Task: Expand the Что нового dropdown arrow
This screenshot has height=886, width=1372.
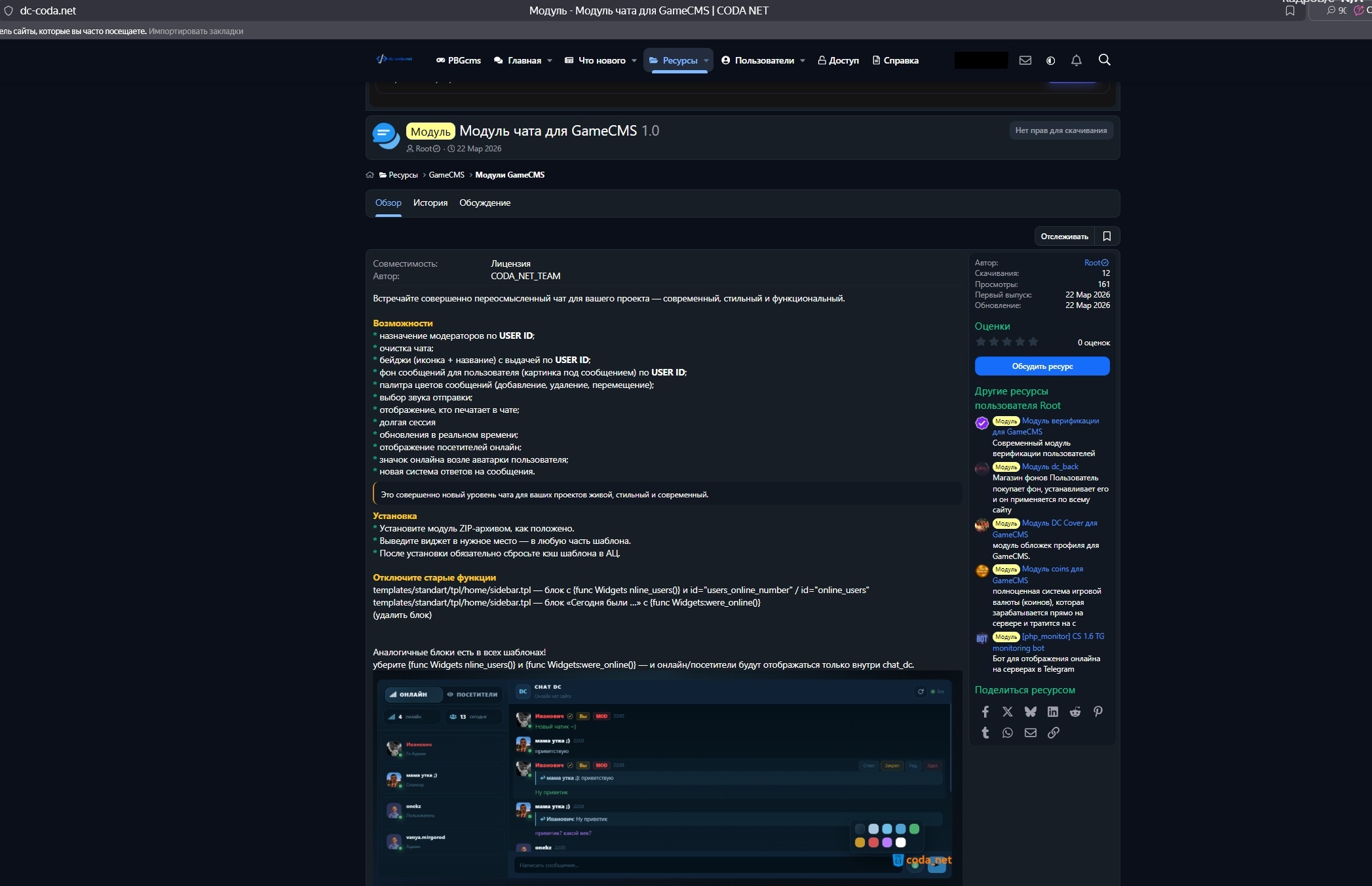Action: point(634,61)
